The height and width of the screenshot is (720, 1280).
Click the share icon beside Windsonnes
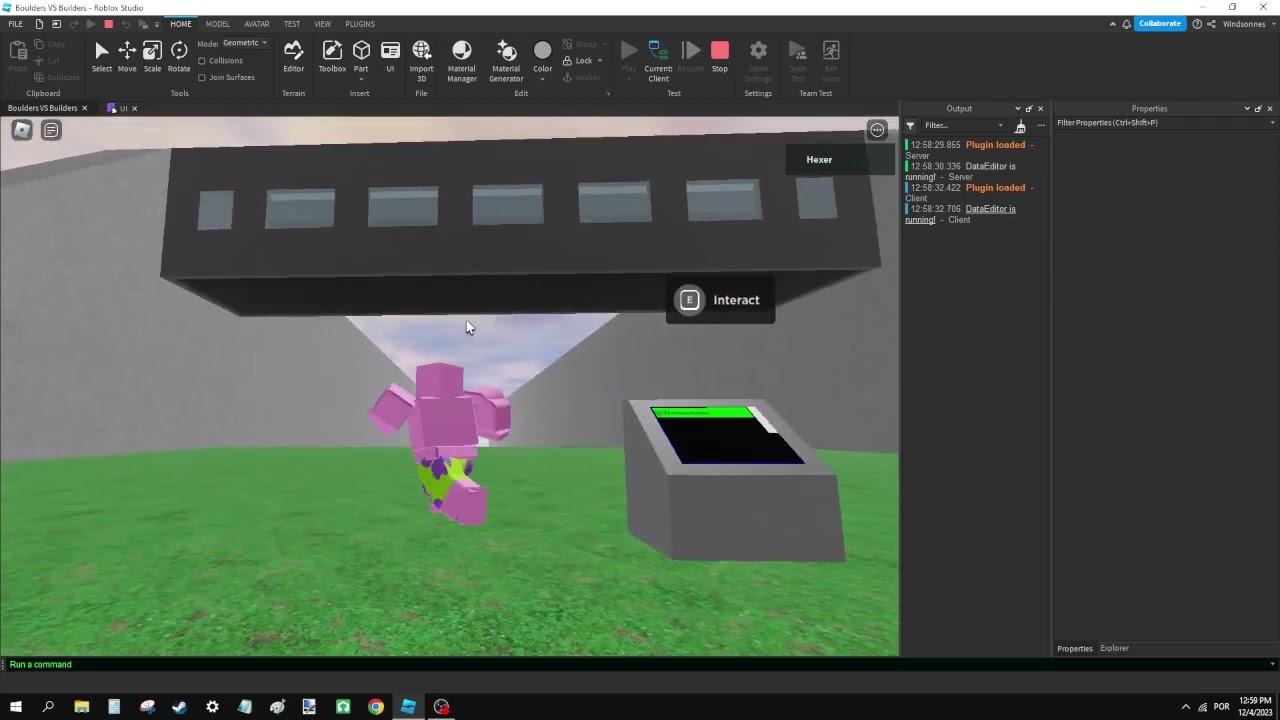click(x=1211, y=24)
